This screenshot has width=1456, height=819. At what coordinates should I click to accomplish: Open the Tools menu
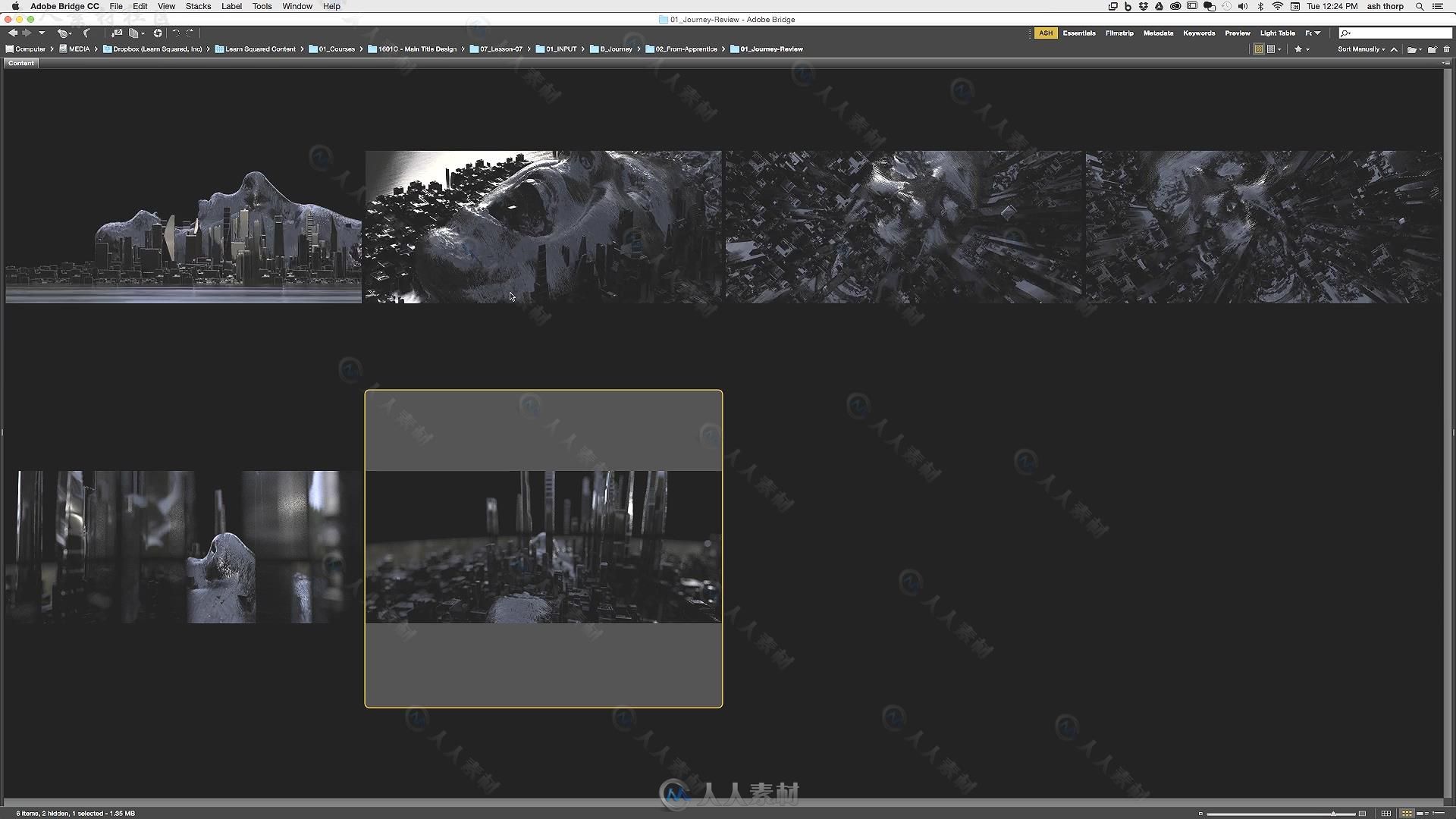(x=262, y=6)
